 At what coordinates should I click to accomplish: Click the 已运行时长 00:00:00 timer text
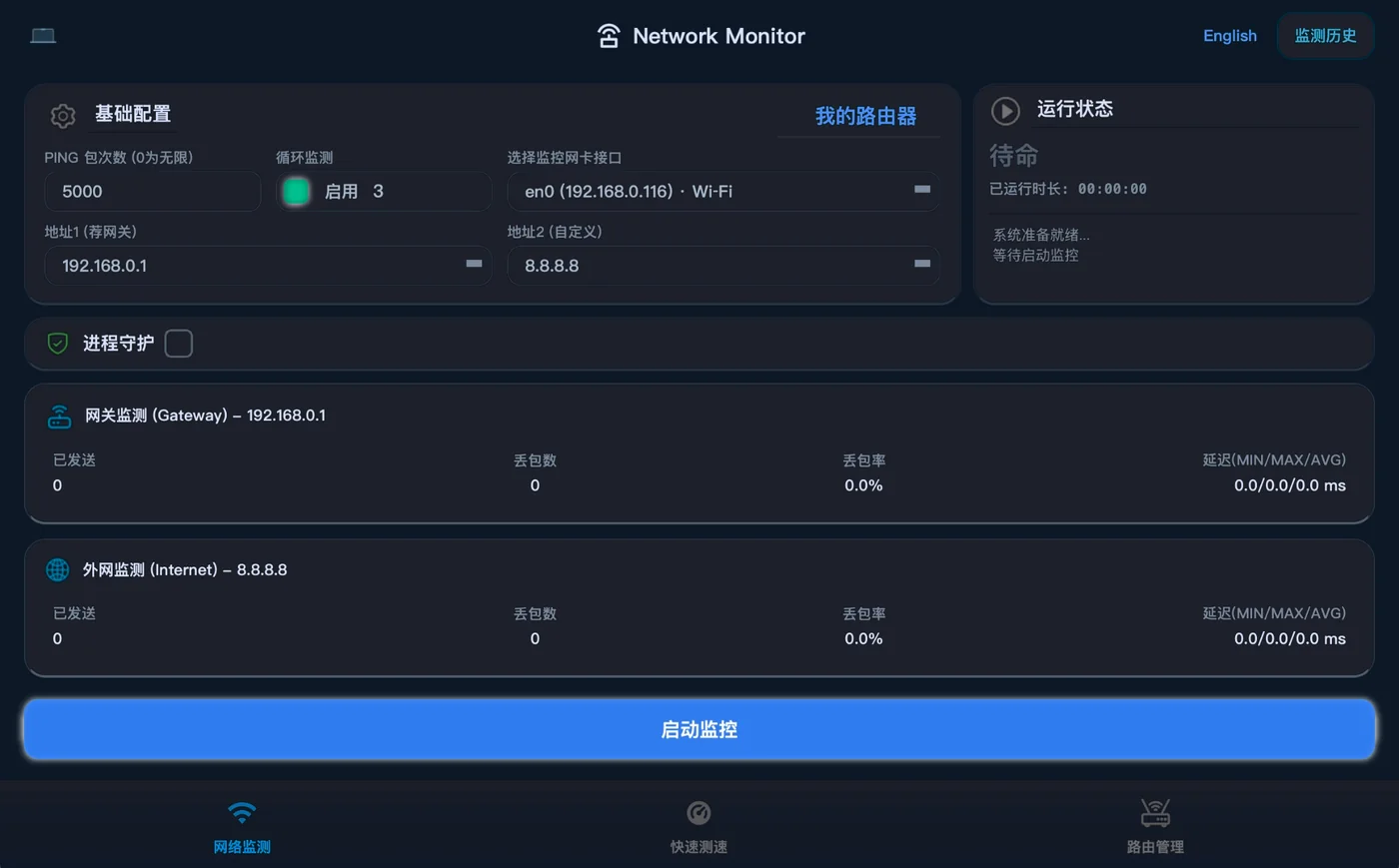pyautogui.click(x=1068, y=189)
